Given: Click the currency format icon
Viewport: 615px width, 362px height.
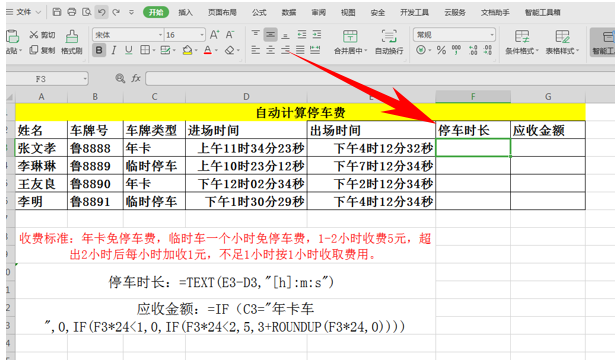Looking at the screenshot, I should click(421, 50).
